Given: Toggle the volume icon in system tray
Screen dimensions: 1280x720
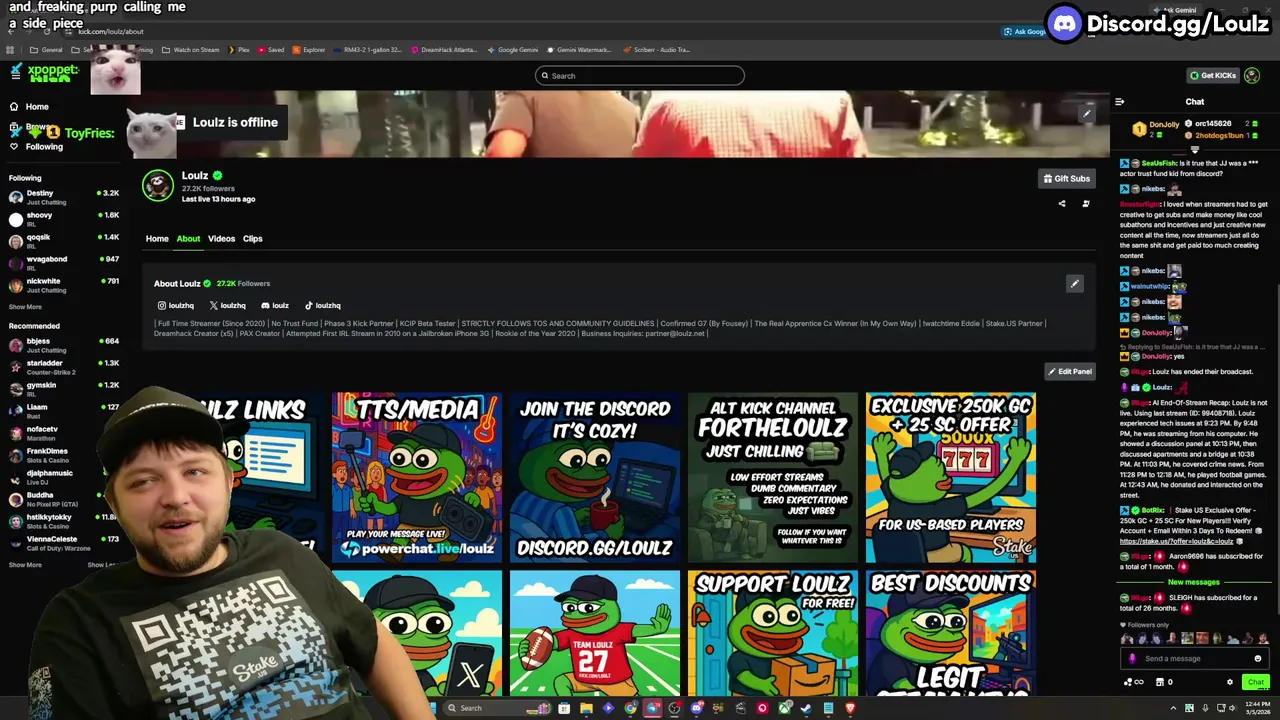Looking at the screenshot, I should click(x=1232, y=708).
